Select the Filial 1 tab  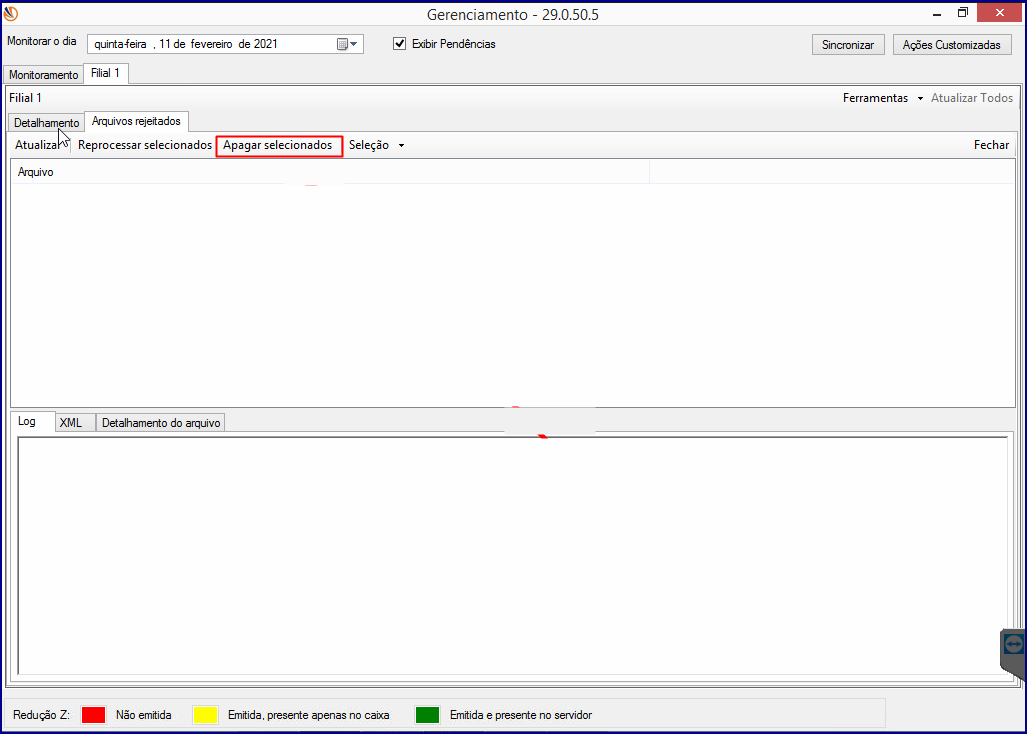click(105, 73)
